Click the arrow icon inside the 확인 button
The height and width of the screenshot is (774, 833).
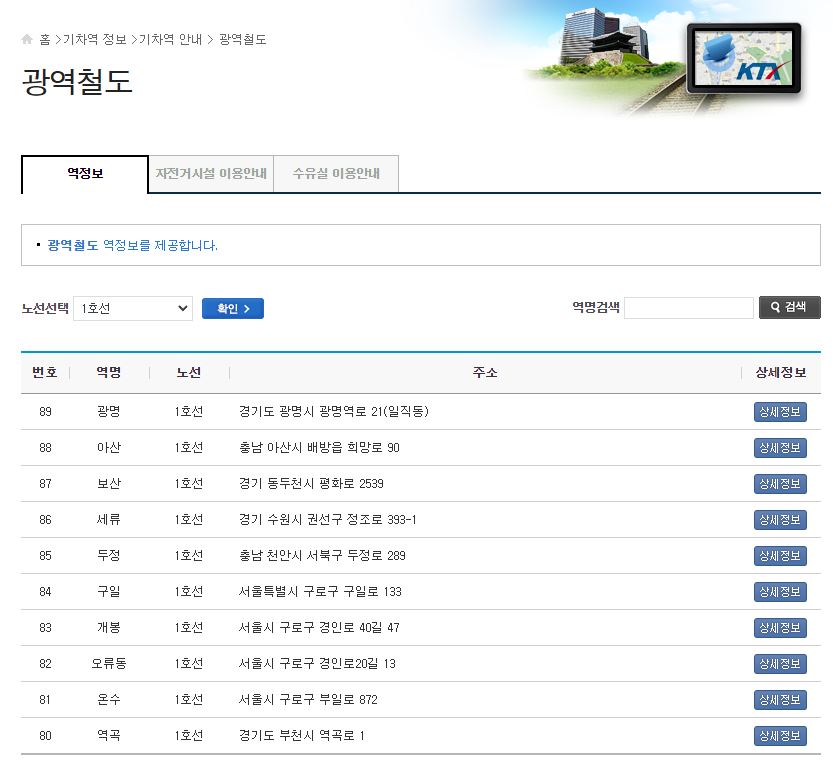[x=249, y=308]
